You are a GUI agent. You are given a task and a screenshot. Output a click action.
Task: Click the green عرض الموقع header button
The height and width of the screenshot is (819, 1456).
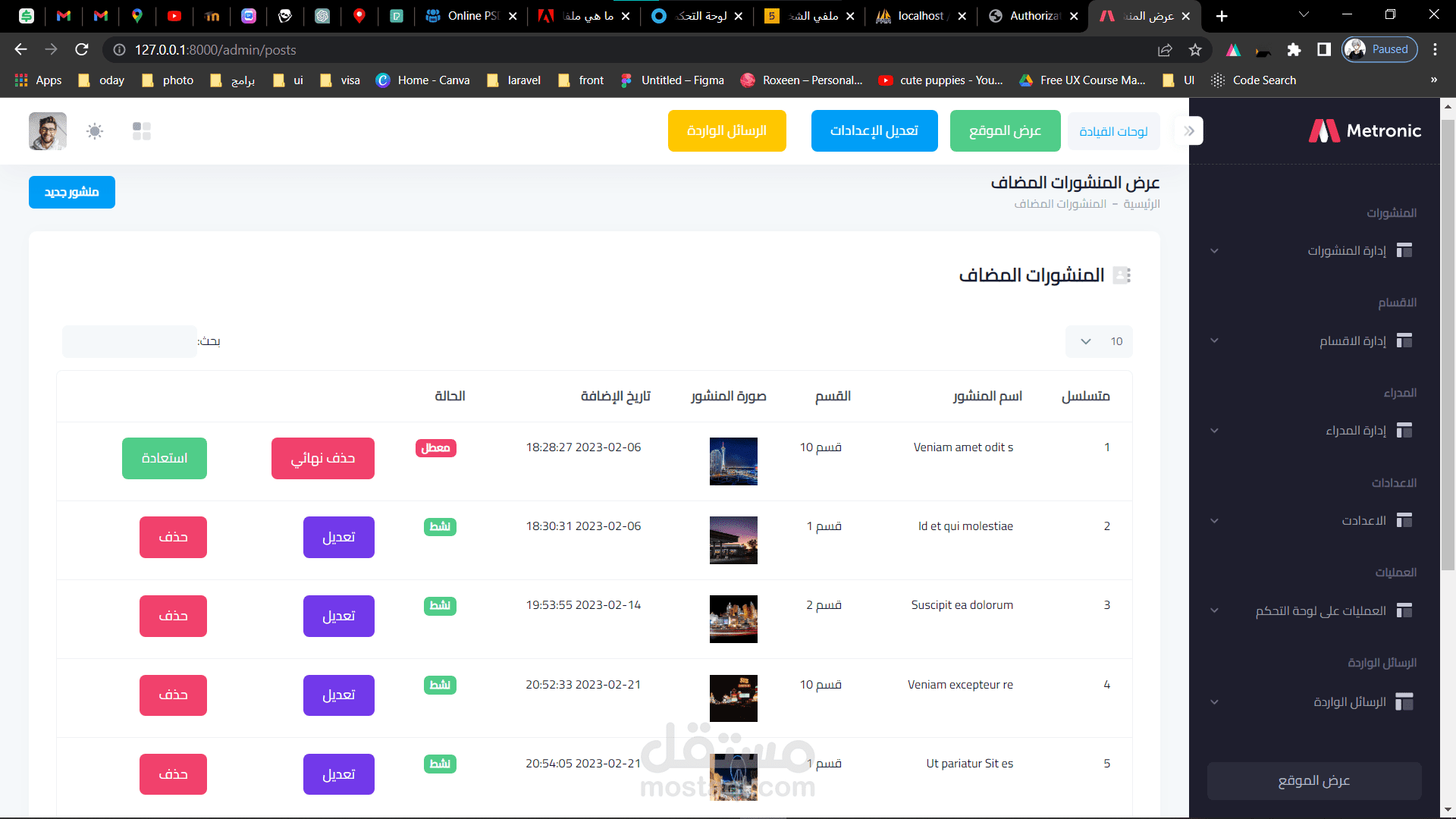coord(1005,130)
